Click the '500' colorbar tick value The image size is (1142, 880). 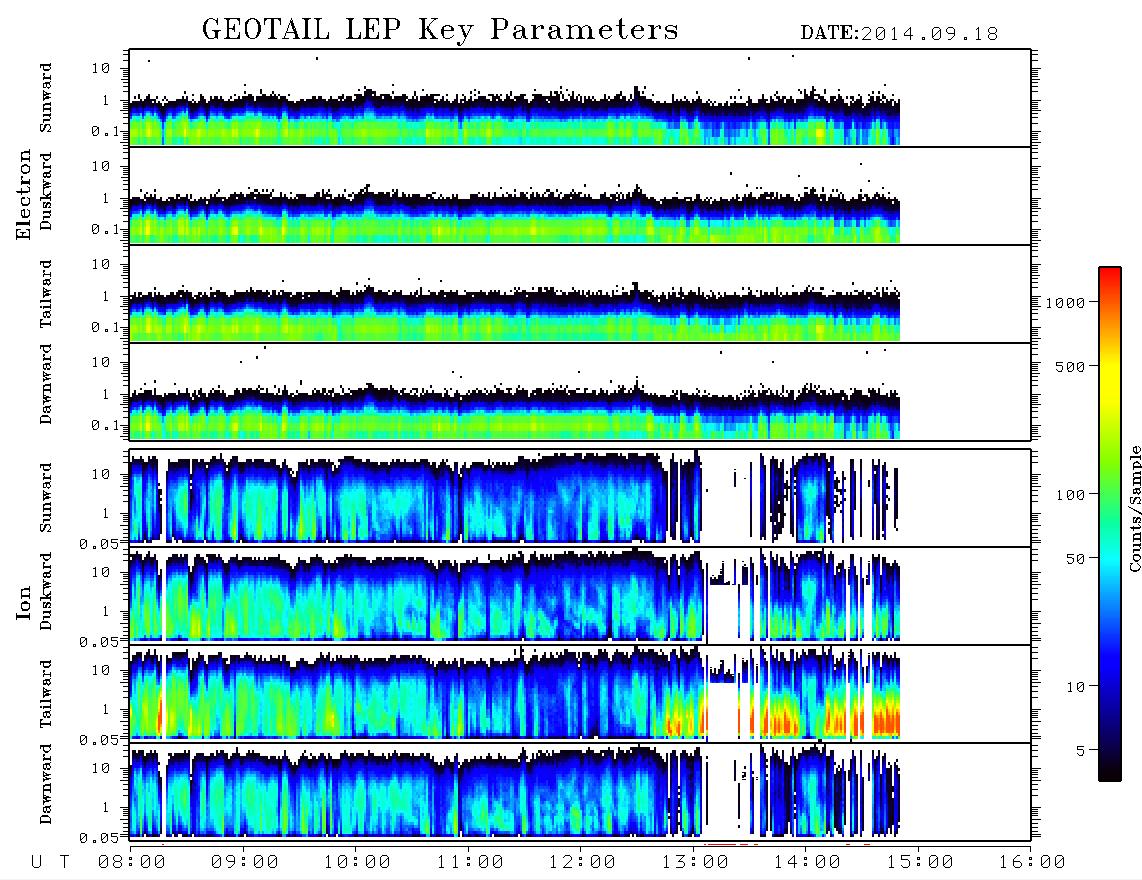[x=1070, y=366]
